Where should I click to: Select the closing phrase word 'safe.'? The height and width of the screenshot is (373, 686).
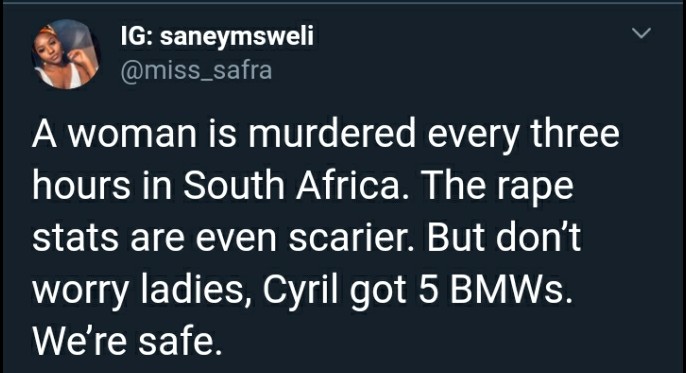180,342
